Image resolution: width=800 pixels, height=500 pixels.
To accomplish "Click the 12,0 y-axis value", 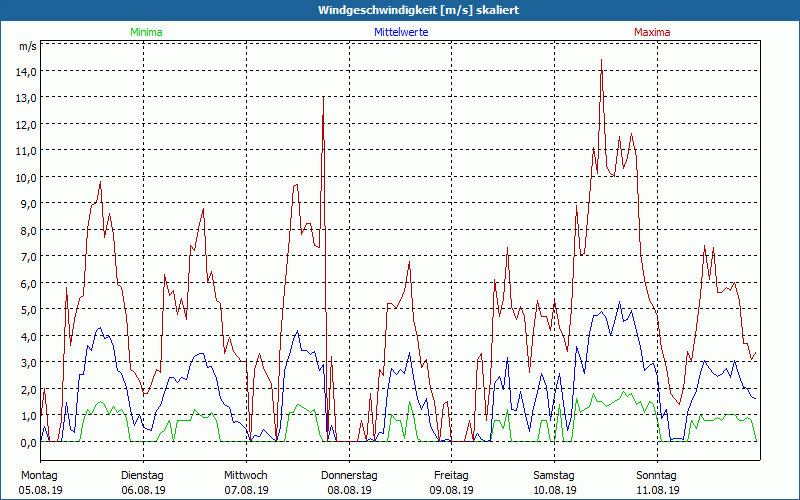I will [x=28, y=124].
